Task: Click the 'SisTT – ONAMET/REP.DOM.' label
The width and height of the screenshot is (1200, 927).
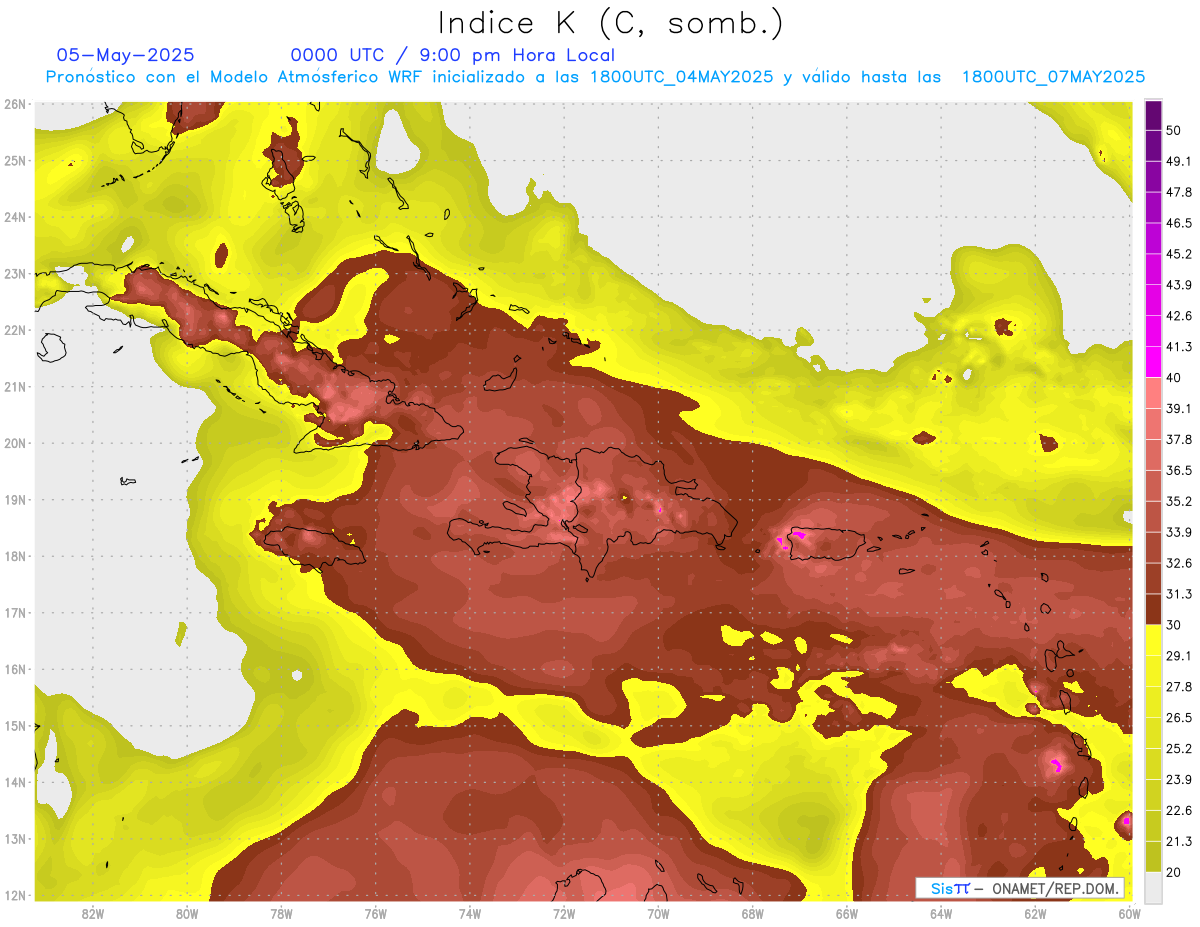Action: pyautogui.click(x=1020, y=888)
